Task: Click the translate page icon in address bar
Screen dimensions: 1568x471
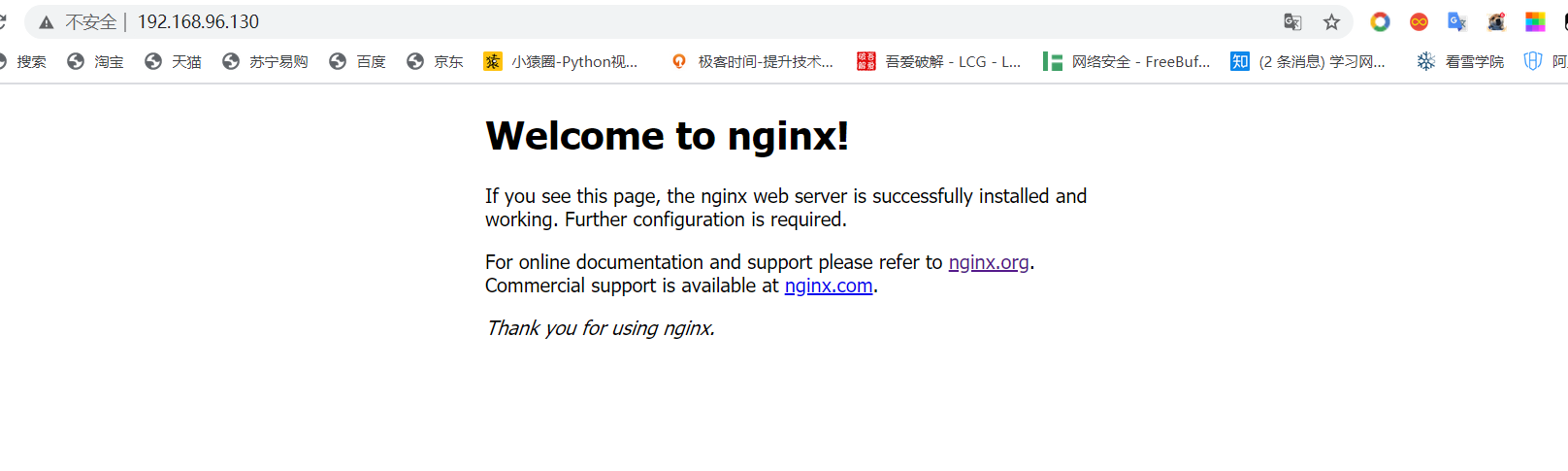Action: tap(1292, 21)
